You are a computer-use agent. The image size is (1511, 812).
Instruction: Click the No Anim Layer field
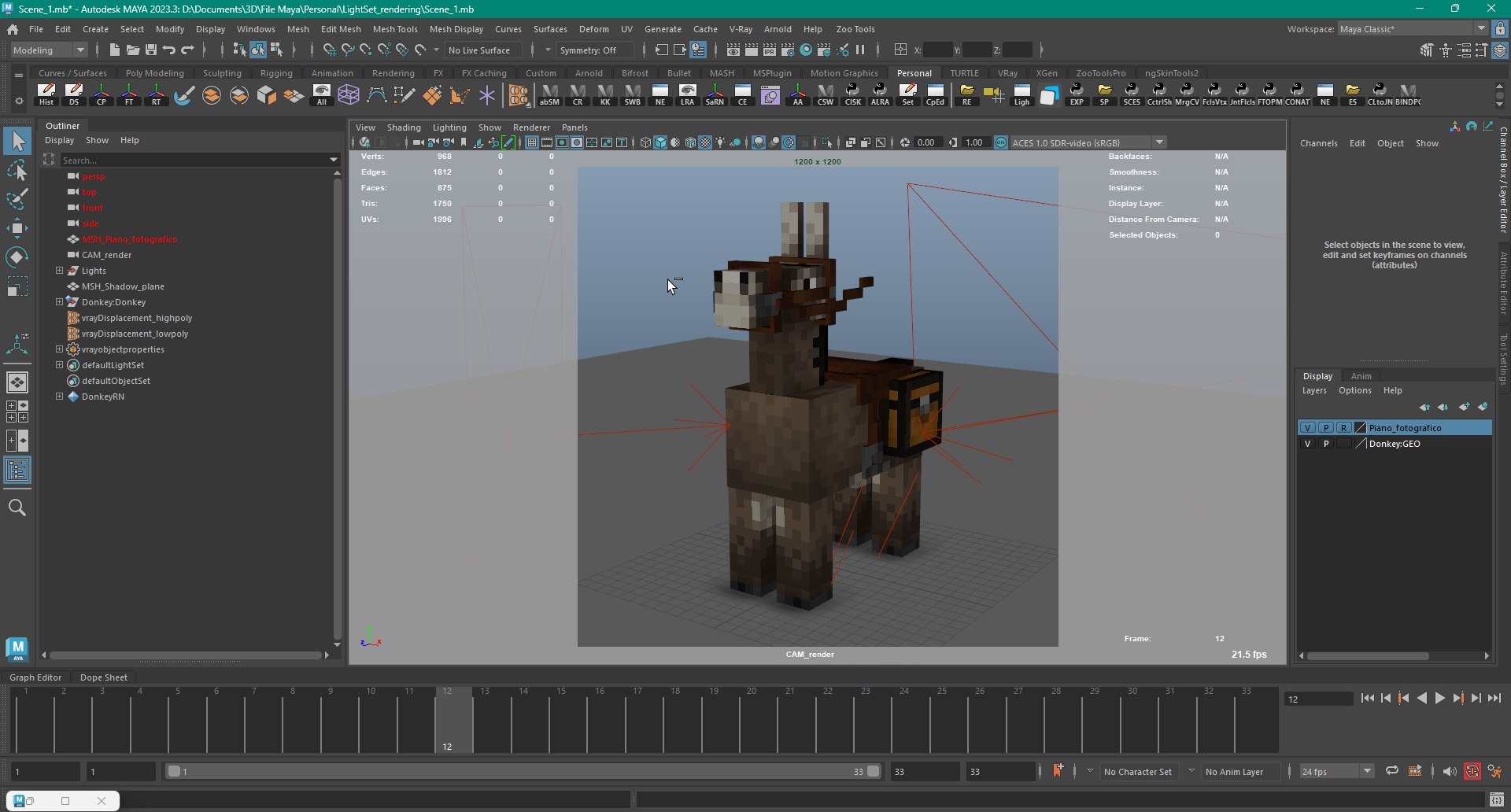pos(1240,772)
